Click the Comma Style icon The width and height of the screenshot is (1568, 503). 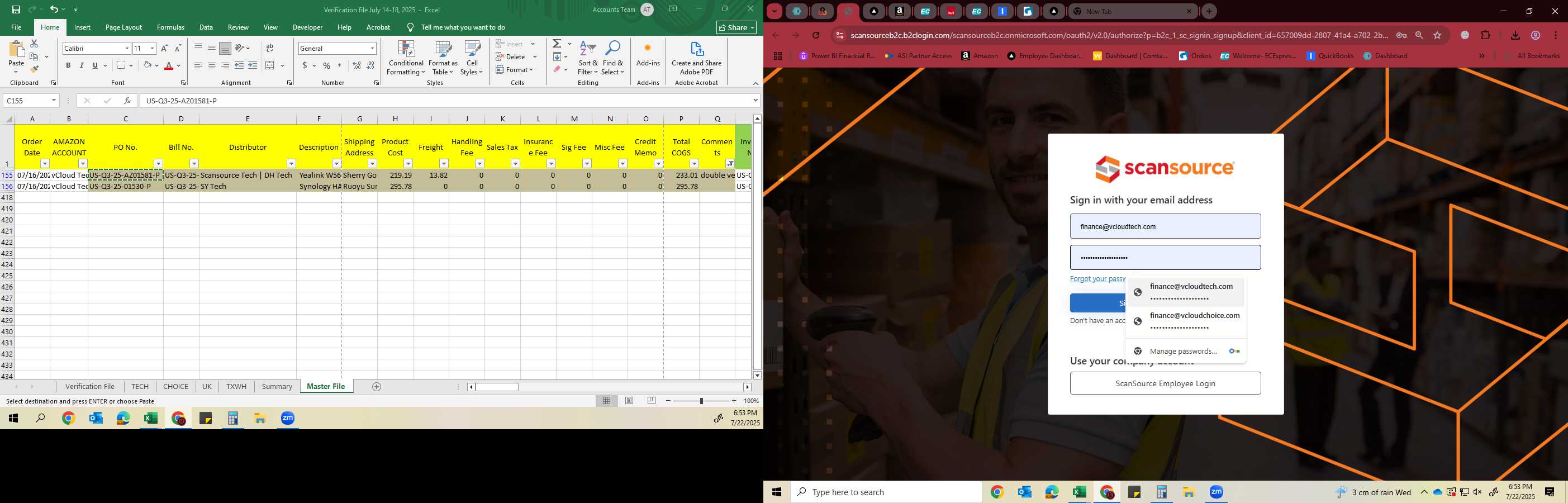[340, 65]
